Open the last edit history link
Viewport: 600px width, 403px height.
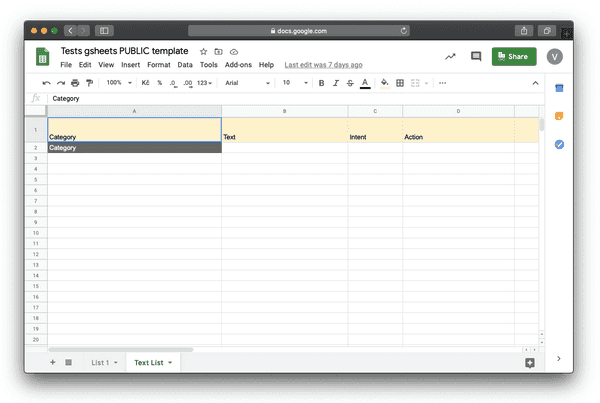coord(323,65)
